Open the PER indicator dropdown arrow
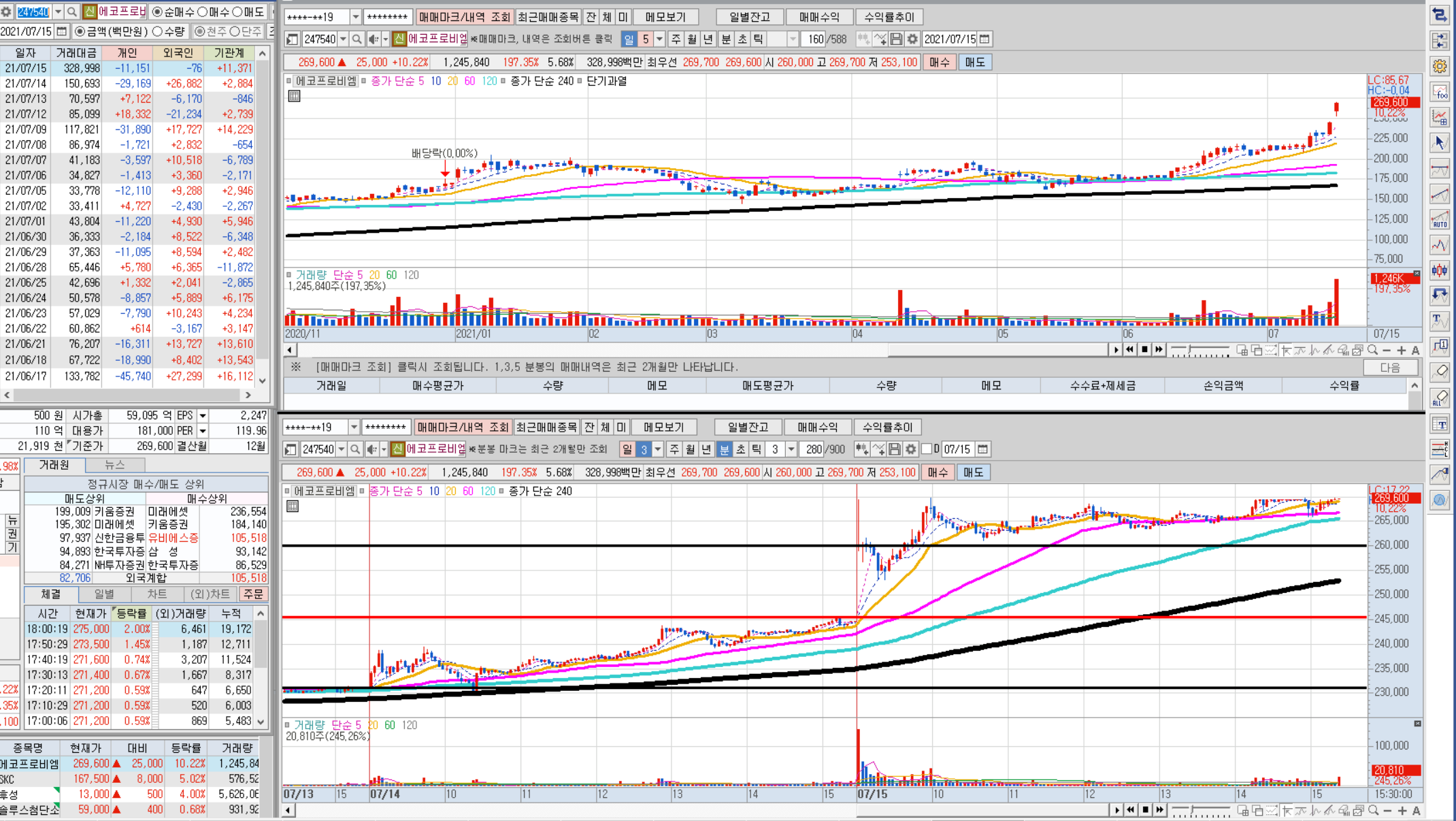Image resolution: width=1456 pixels, height=821 pixels. coord(203,431)
